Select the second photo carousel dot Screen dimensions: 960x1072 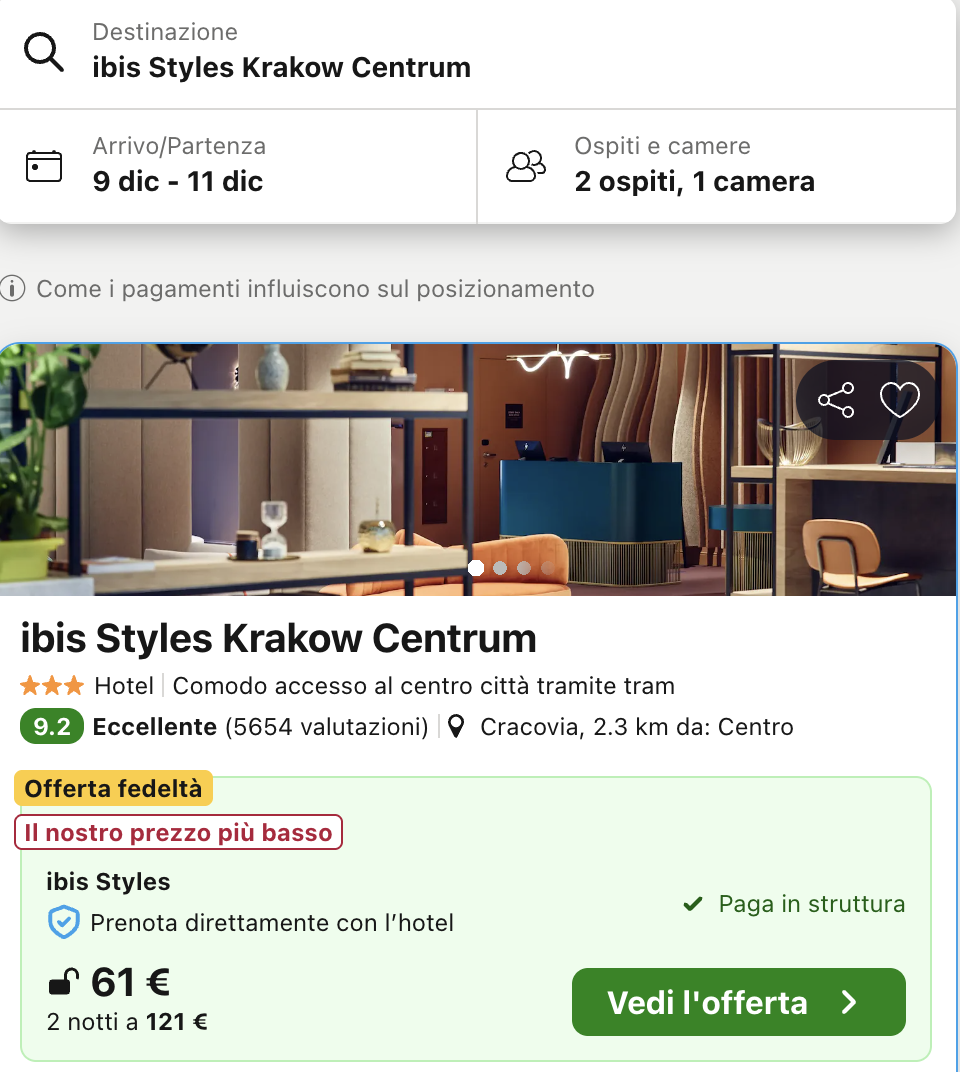(x=500, y=568)
